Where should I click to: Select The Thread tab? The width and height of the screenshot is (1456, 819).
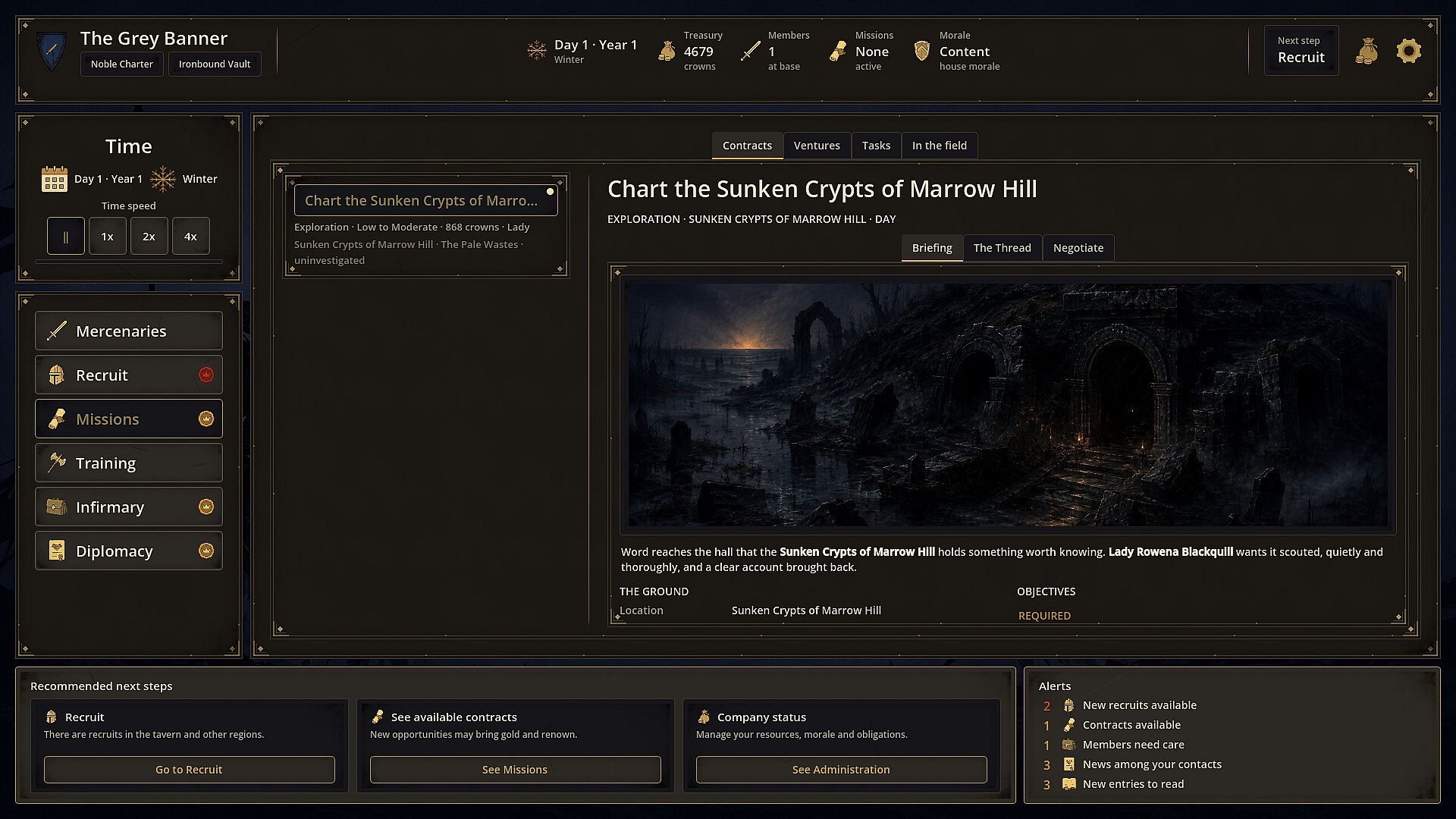coord(1003,248)
